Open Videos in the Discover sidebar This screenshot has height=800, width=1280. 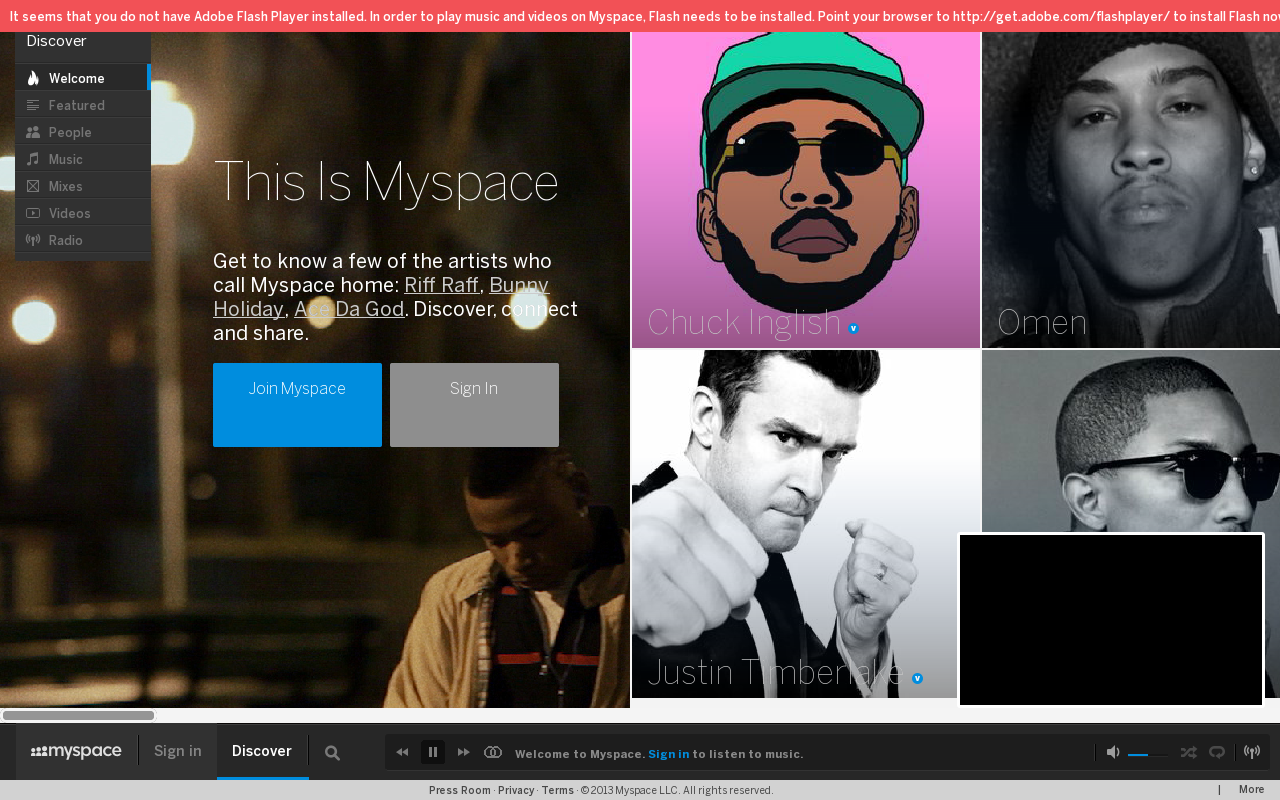83,213
